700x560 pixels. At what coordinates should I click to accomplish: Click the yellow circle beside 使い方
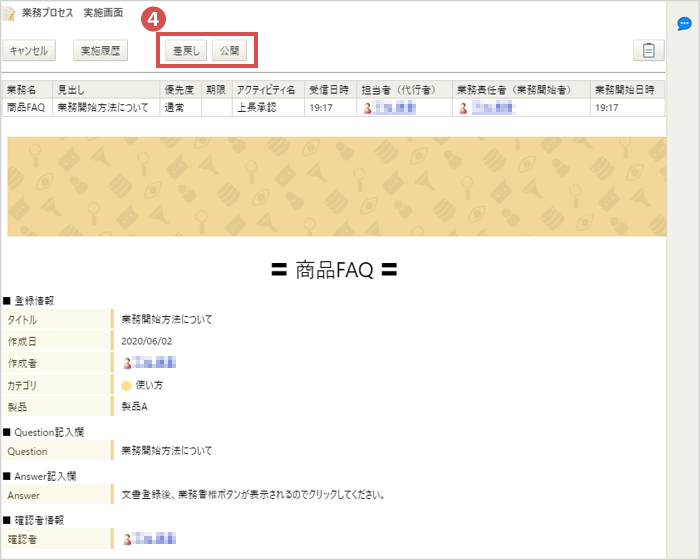click(126, 385)
